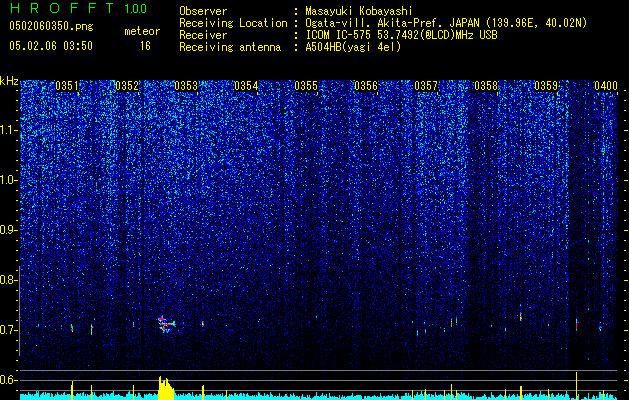Click the observer name Masayuki Kobayashi
The image size is (629, 400).
pos(359,11)
